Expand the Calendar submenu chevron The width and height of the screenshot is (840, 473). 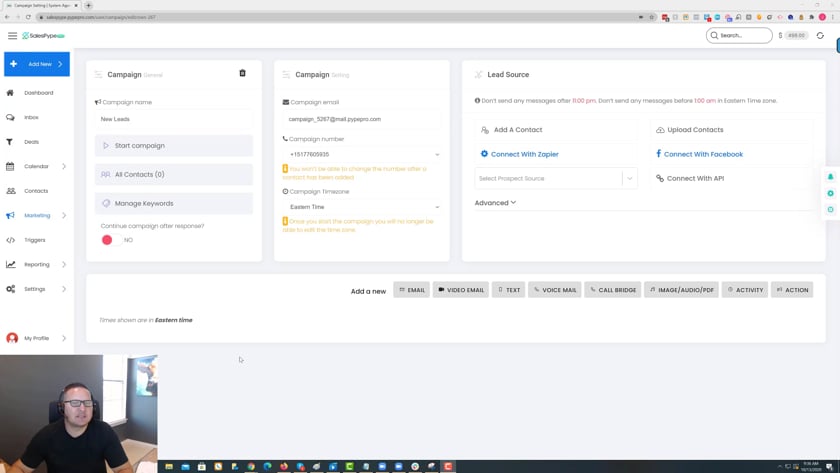pyautogui.click(x=64, y=166)
